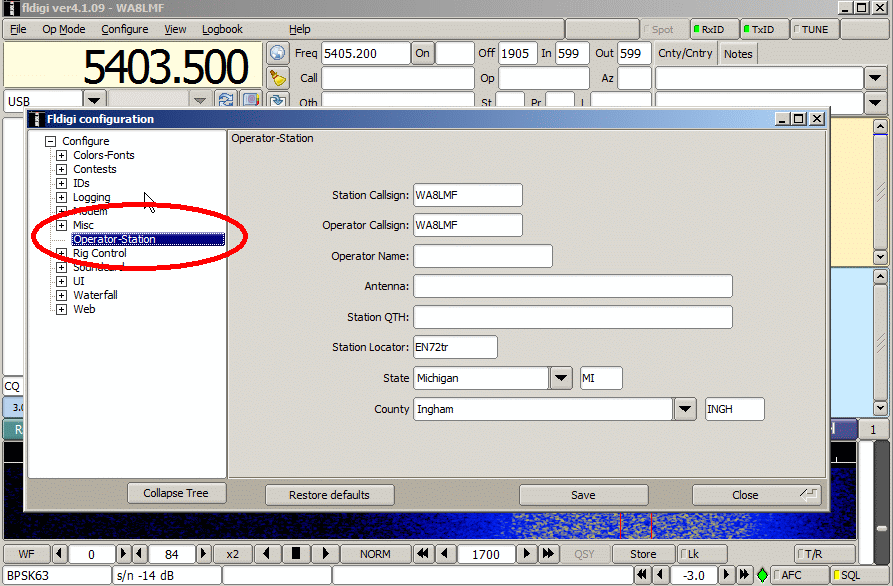Click right arrow beside the 84 value
This screenshot has height=586, width=893.
203,554
